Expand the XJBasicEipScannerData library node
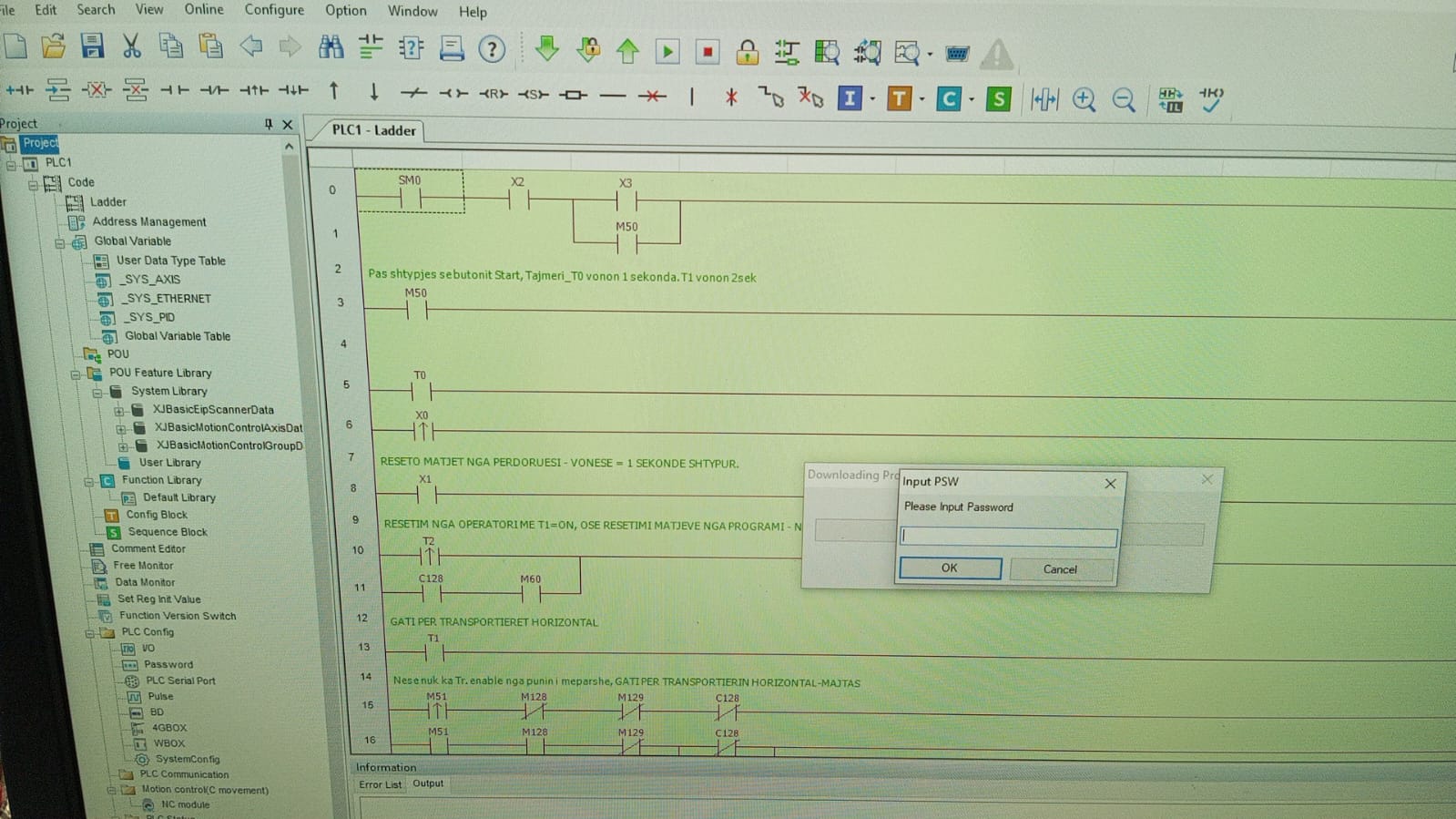Screen dimensions: 1456x819 click(119, 411)
